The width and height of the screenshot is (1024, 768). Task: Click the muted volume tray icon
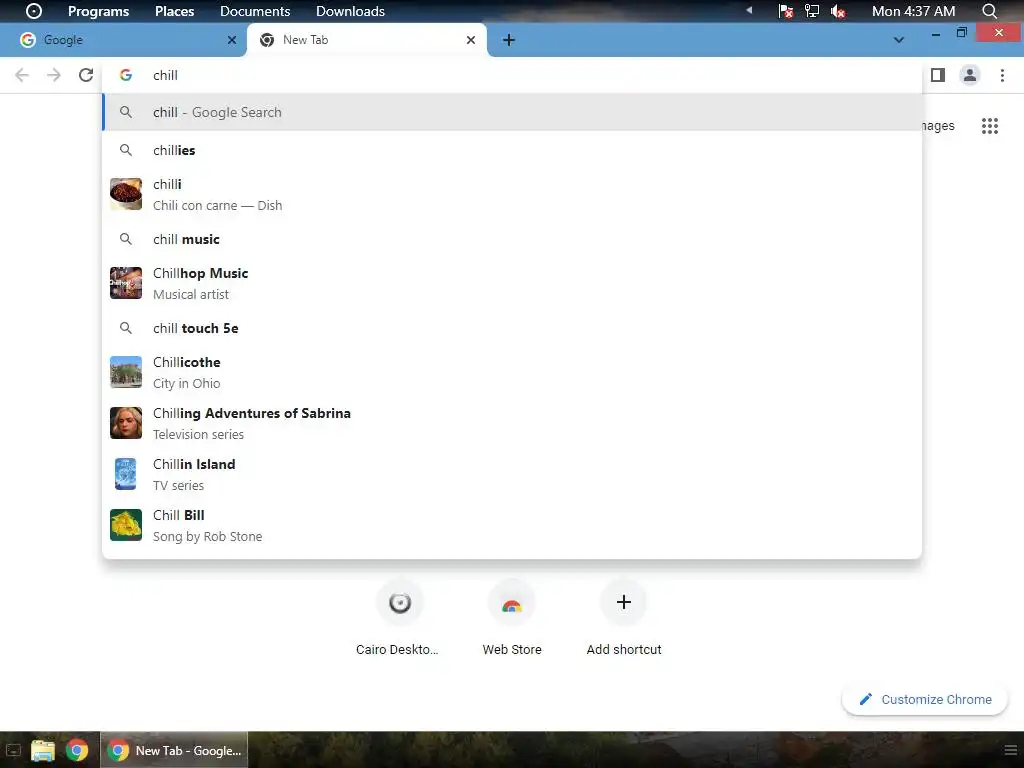[x=838, y=11]
